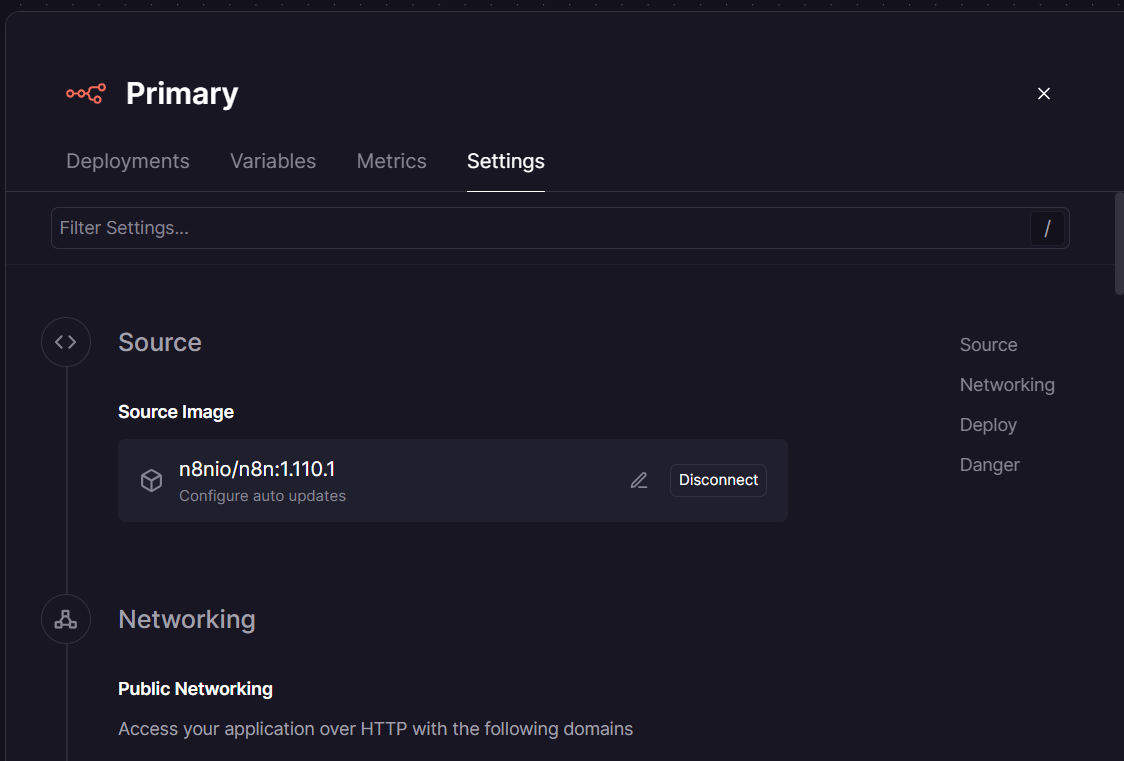Select the Settings tab
The width and height of the screenshot is (1124, 761).
pyautogui.click(x=506, y=161)
